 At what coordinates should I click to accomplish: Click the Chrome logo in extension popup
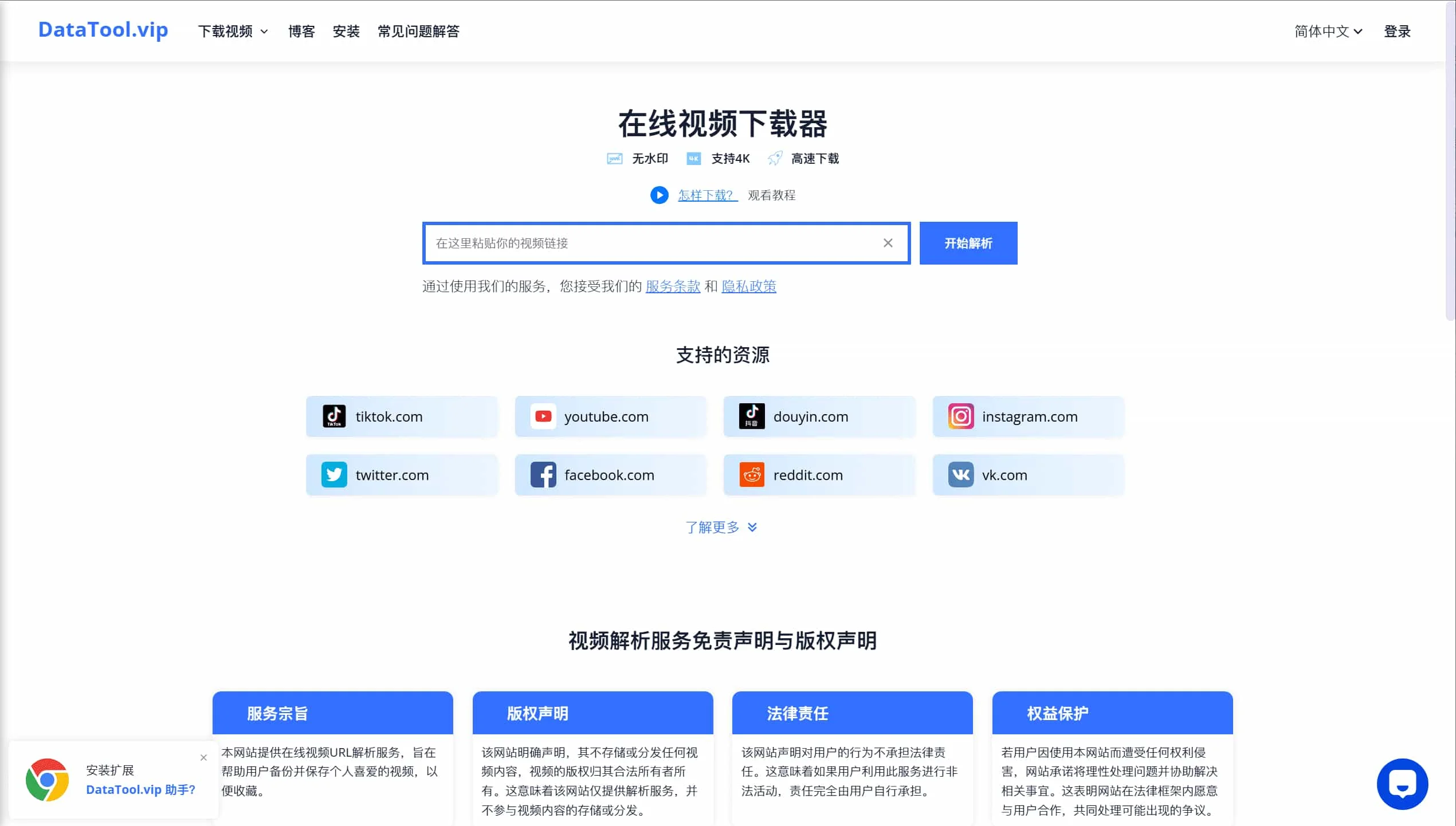point(47,780)
